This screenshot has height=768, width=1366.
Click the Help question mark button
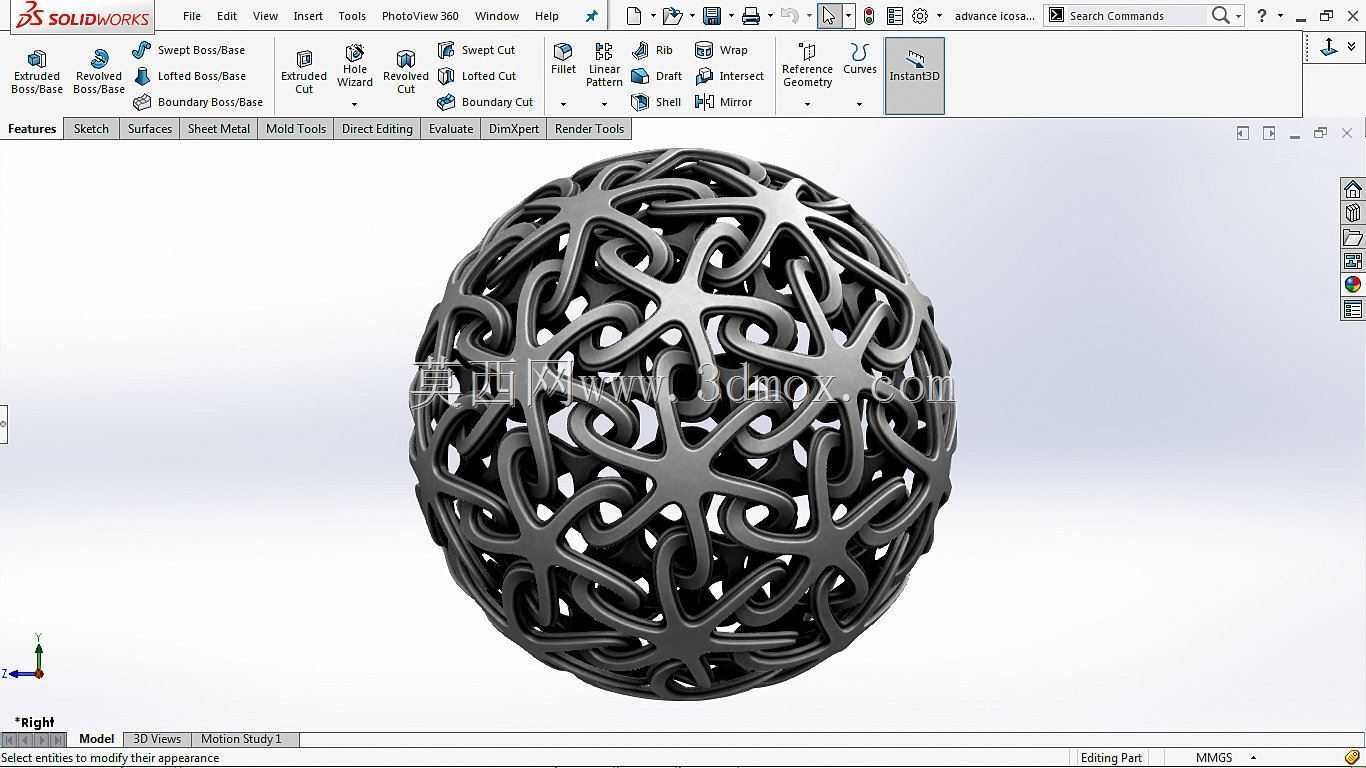tap(1262, 15)
